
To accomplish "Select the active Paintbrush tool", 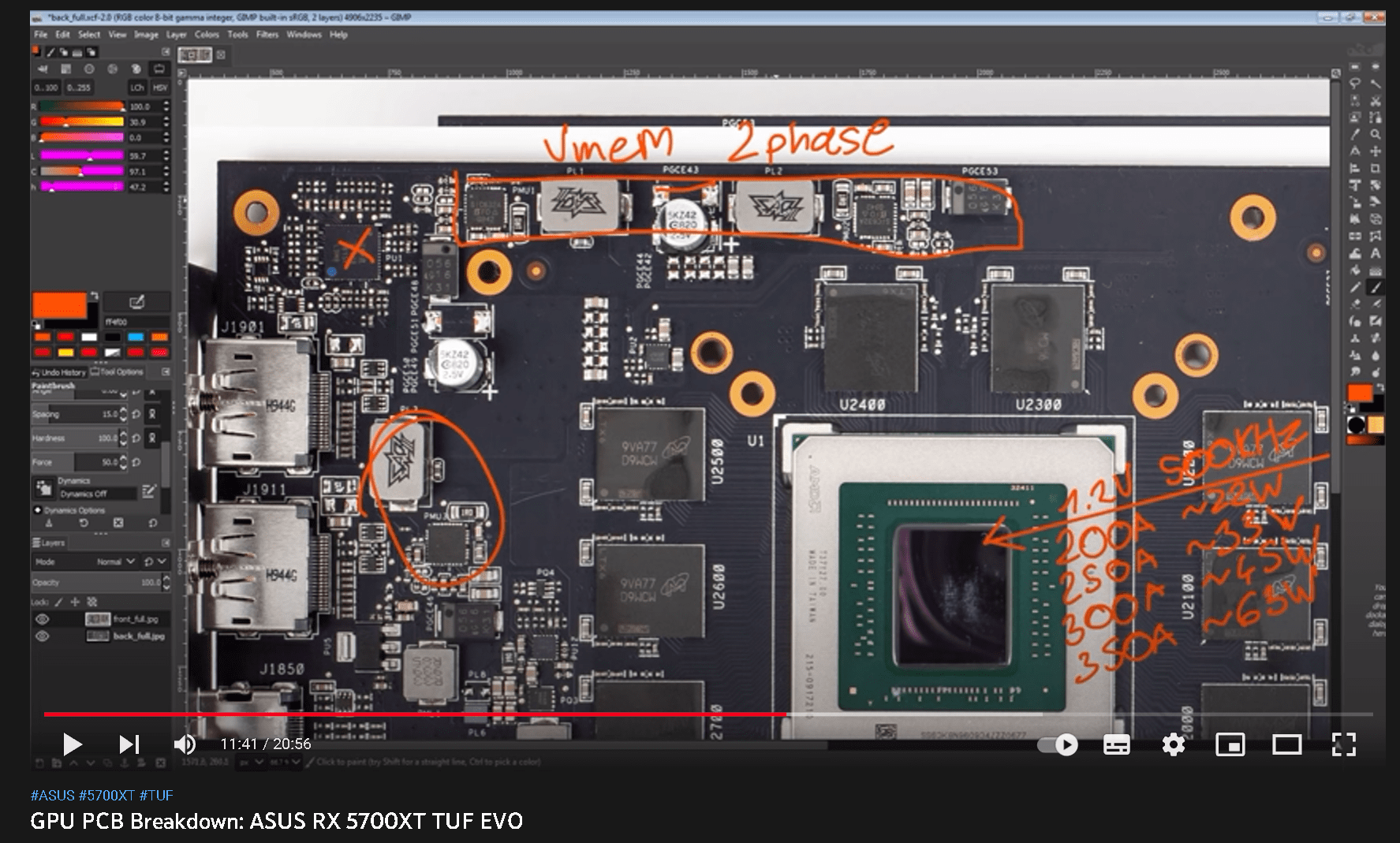I will (x=1375, y=288).
